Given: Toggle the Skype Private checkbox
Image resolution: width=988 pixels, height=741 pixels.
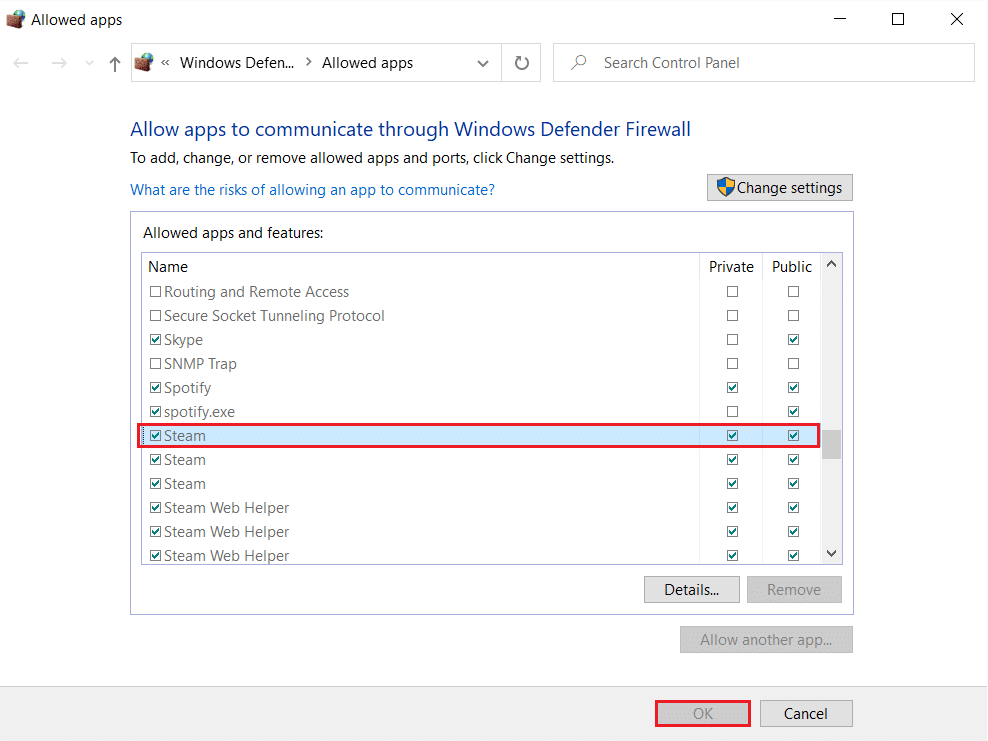Looking at the screenshot, I should (x=733, y=340).
